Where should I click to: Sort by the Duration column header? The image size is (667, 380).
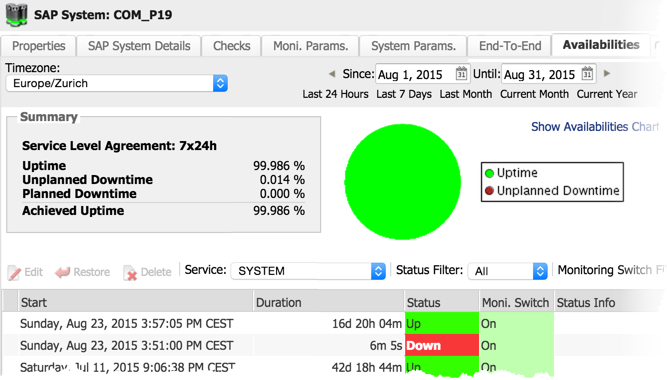[328, 303]
